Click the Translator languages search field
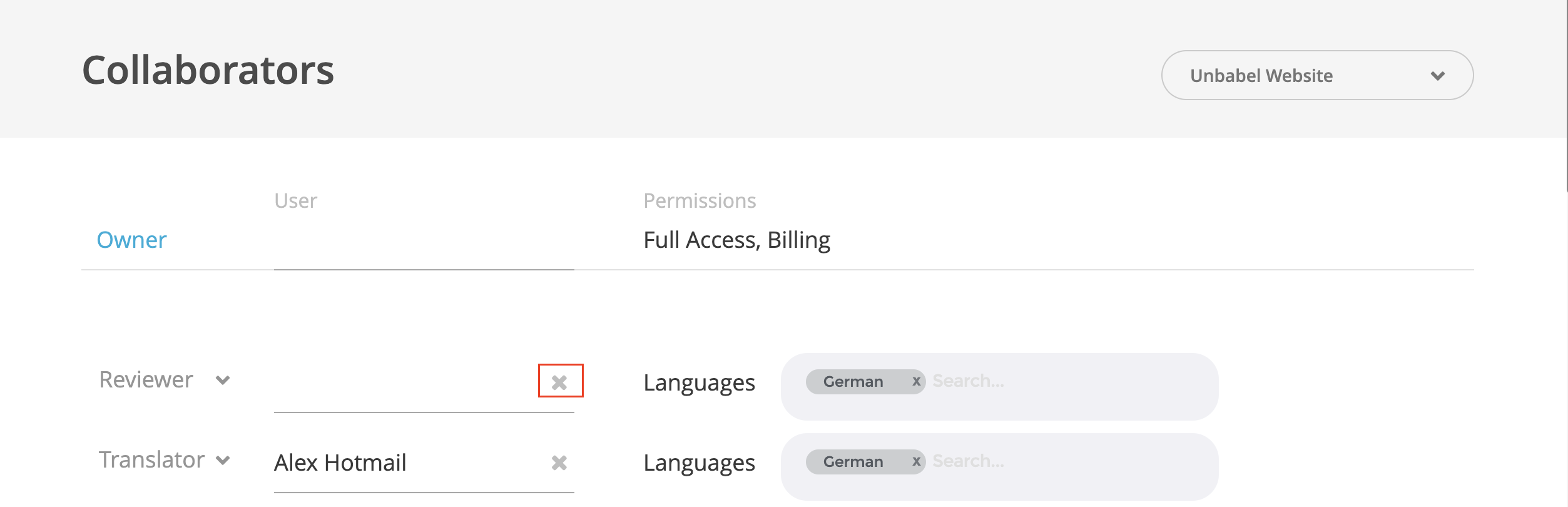 (x=1064, y=461)
